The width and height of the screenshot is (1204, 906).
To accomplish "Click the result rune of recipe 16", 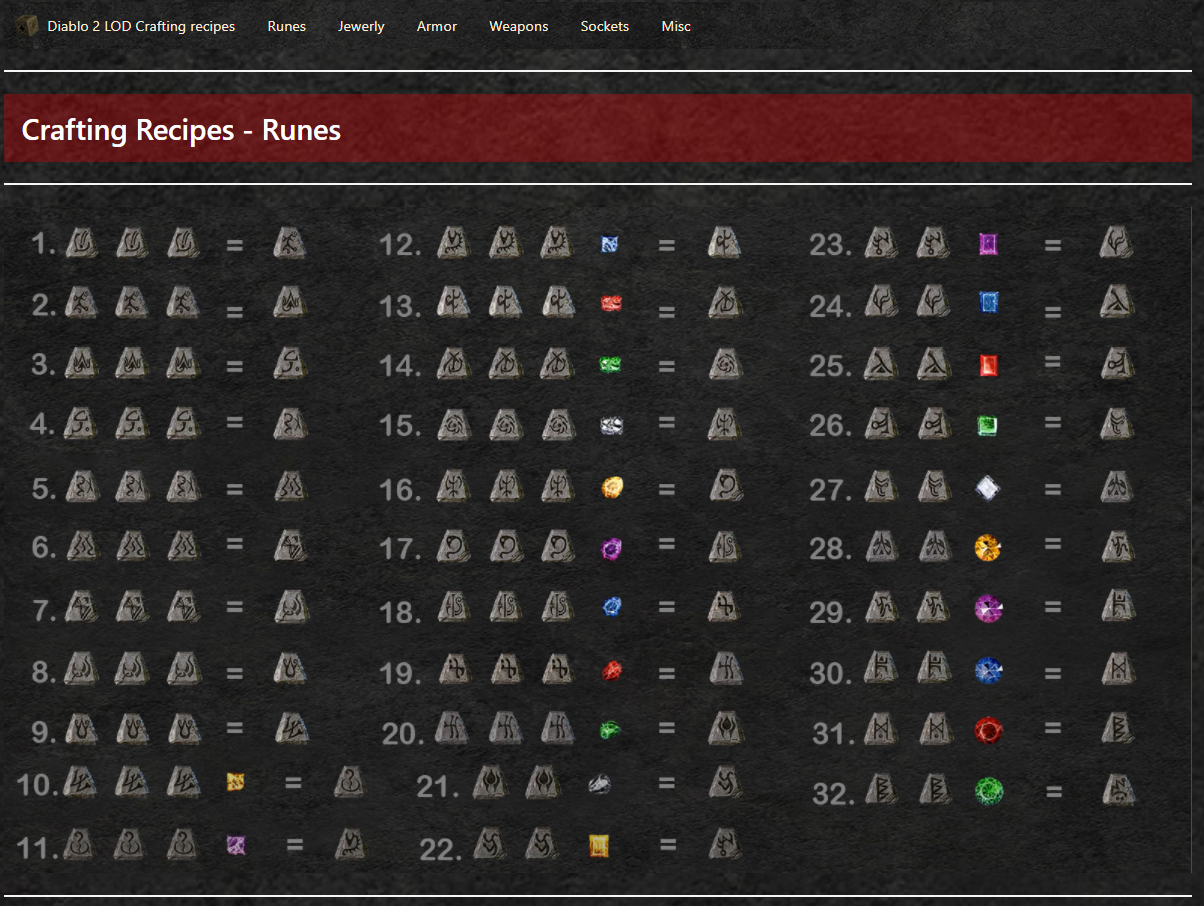I will click(x=724, y=487).
